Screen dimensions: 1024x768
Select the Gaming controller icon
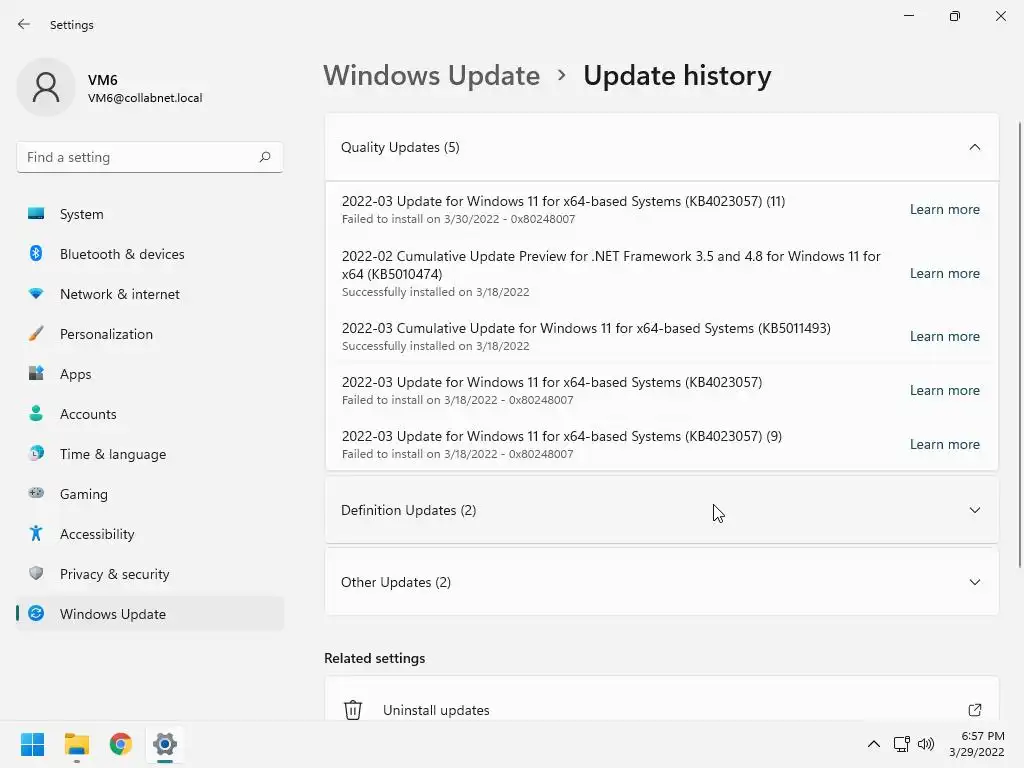point(36,493)
